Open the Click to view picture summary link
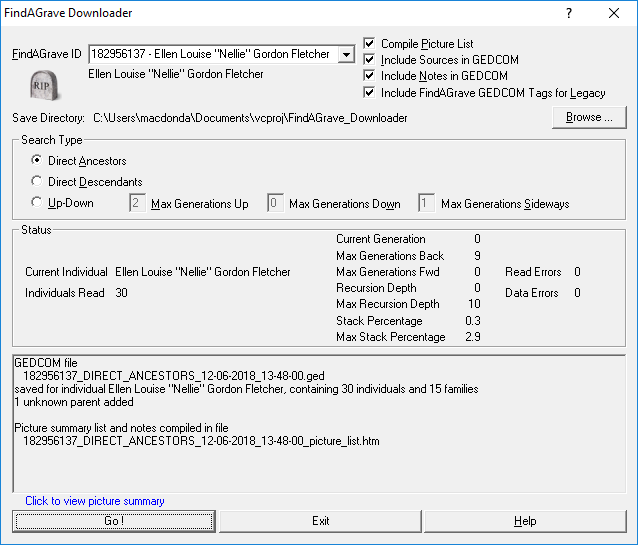The height and width of the screenshot is (546, 639). tap(95, 501)
